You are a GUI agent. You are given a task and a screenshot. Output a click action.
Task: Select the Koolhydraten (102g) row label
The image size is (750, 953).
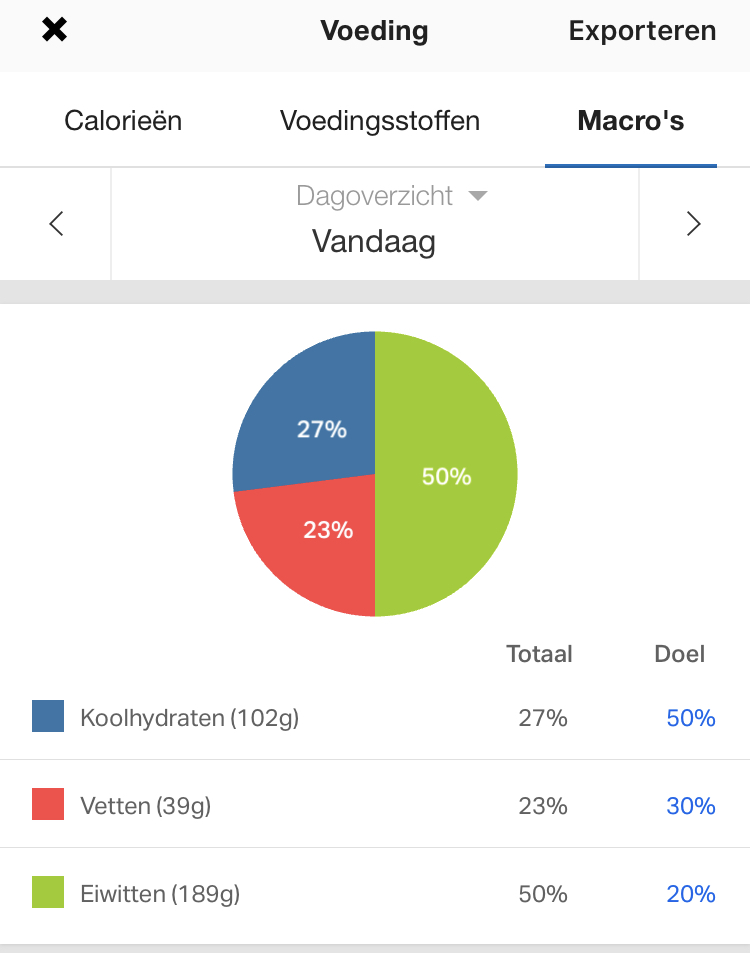189,718
